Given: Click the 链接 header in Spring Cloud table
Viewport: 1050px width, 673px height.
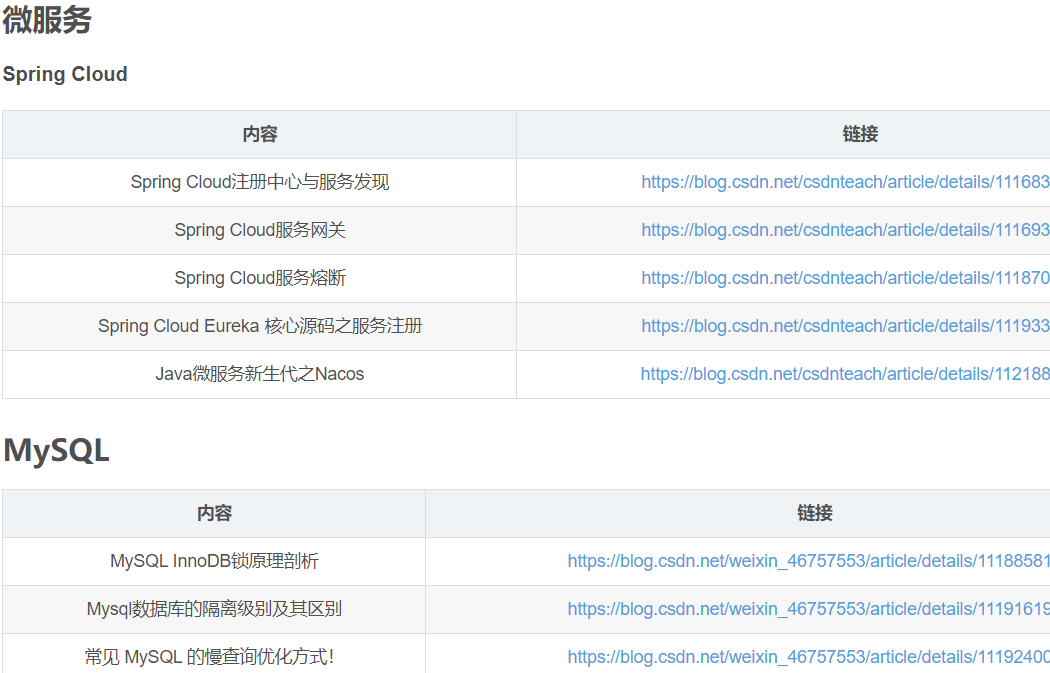Looking at the screenshot, I should coord(860,135).
